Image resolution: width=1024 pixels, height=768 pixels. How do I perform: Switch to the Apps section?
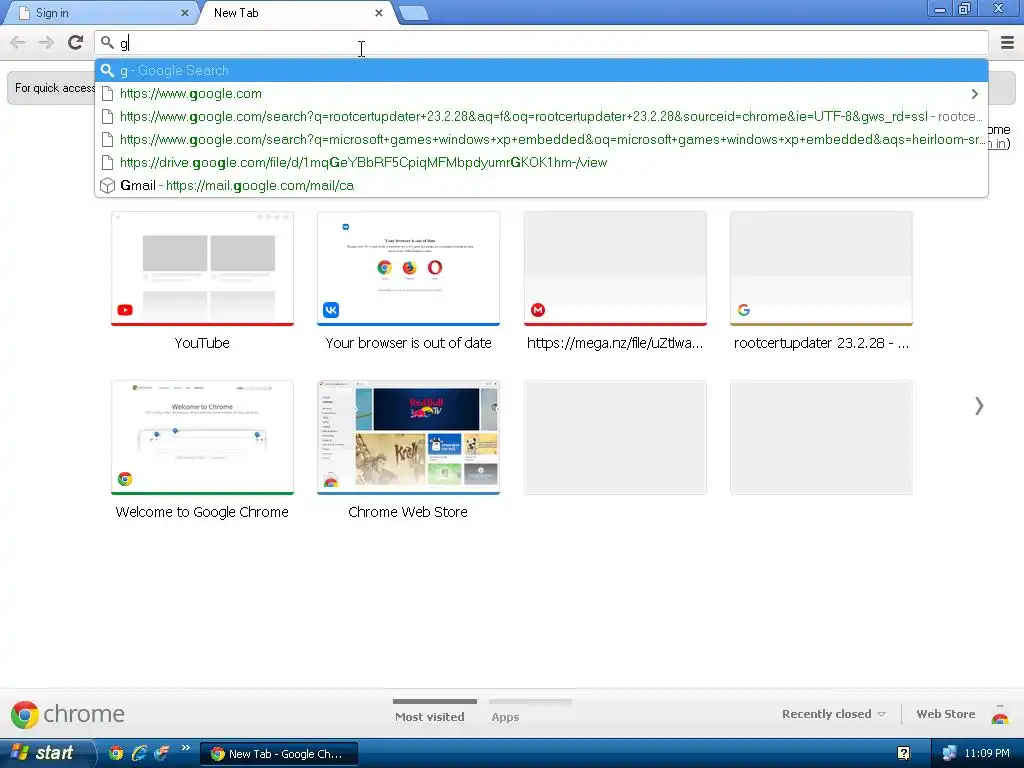coord(505,716)
